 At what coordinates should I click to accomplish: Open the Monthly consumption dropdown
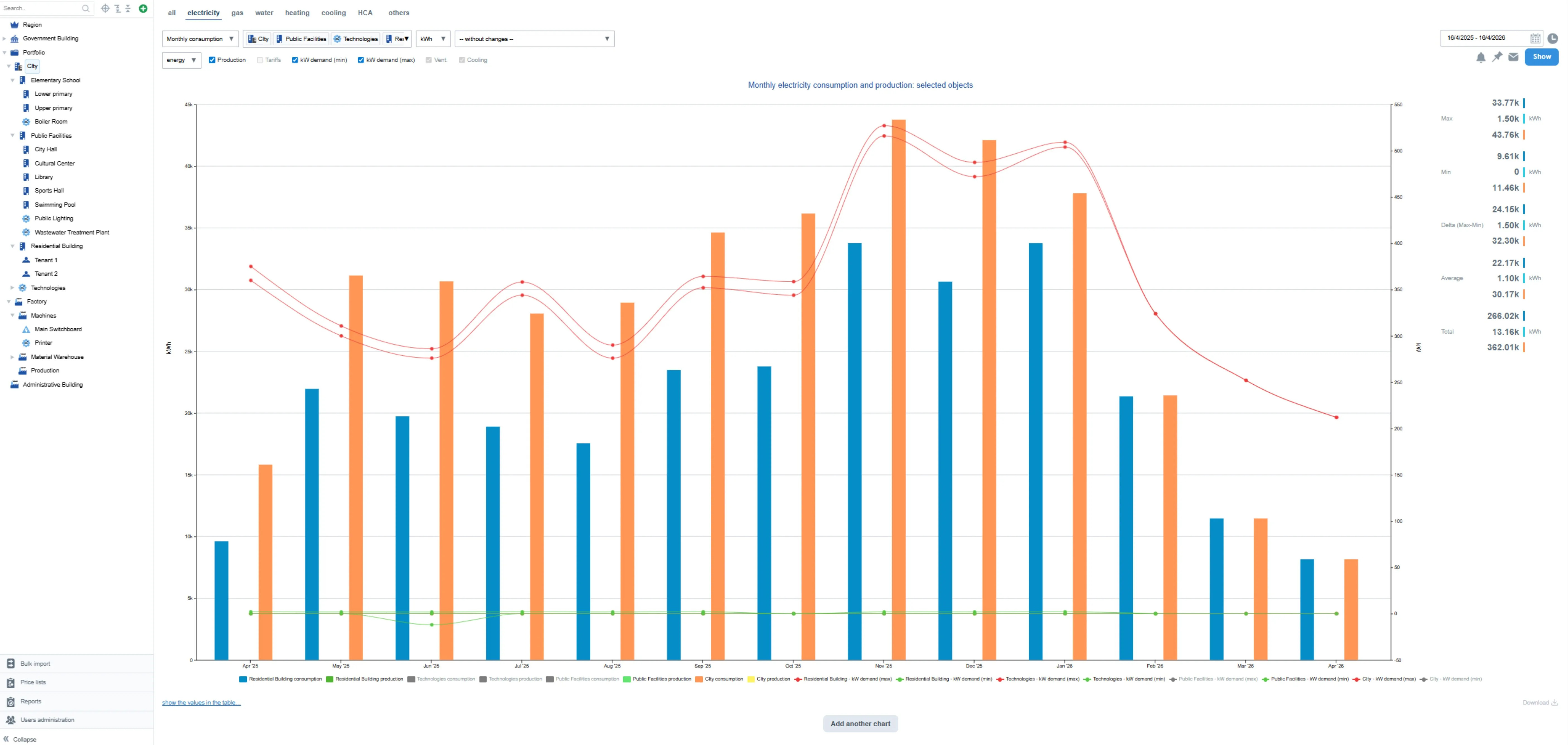(x=200, y=39)
